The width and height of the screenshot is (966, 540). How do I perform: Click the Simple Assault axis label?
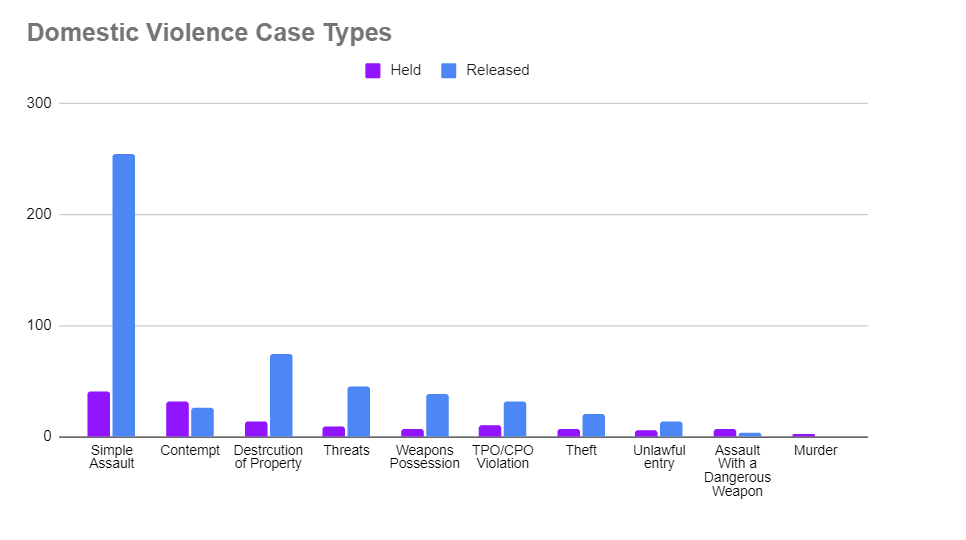(111, 457)
